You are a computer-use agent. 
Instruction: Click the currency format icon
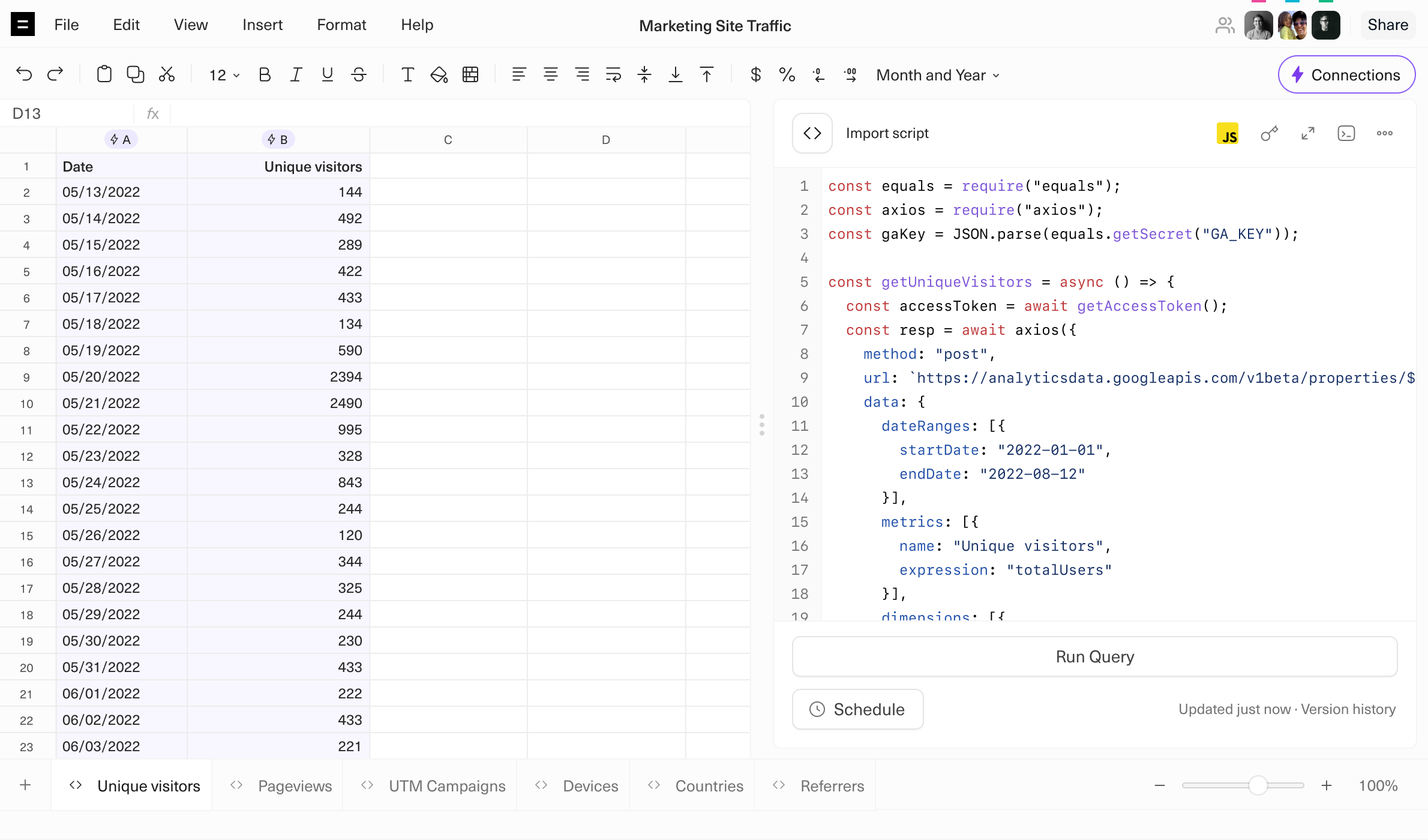coord(756,76)
